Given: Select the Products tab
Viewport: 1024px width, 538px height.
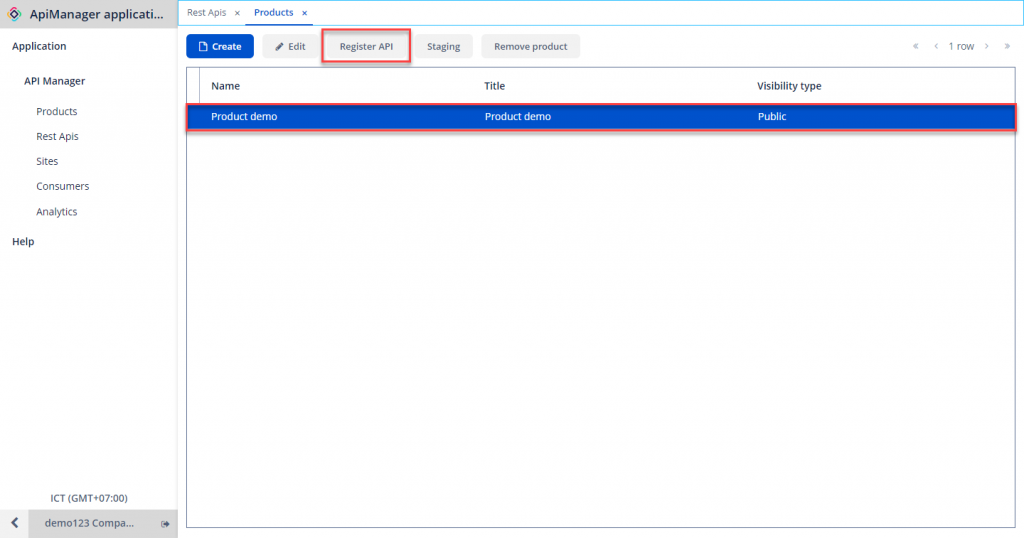Looking at the screenshot, I should click(273, 13).
